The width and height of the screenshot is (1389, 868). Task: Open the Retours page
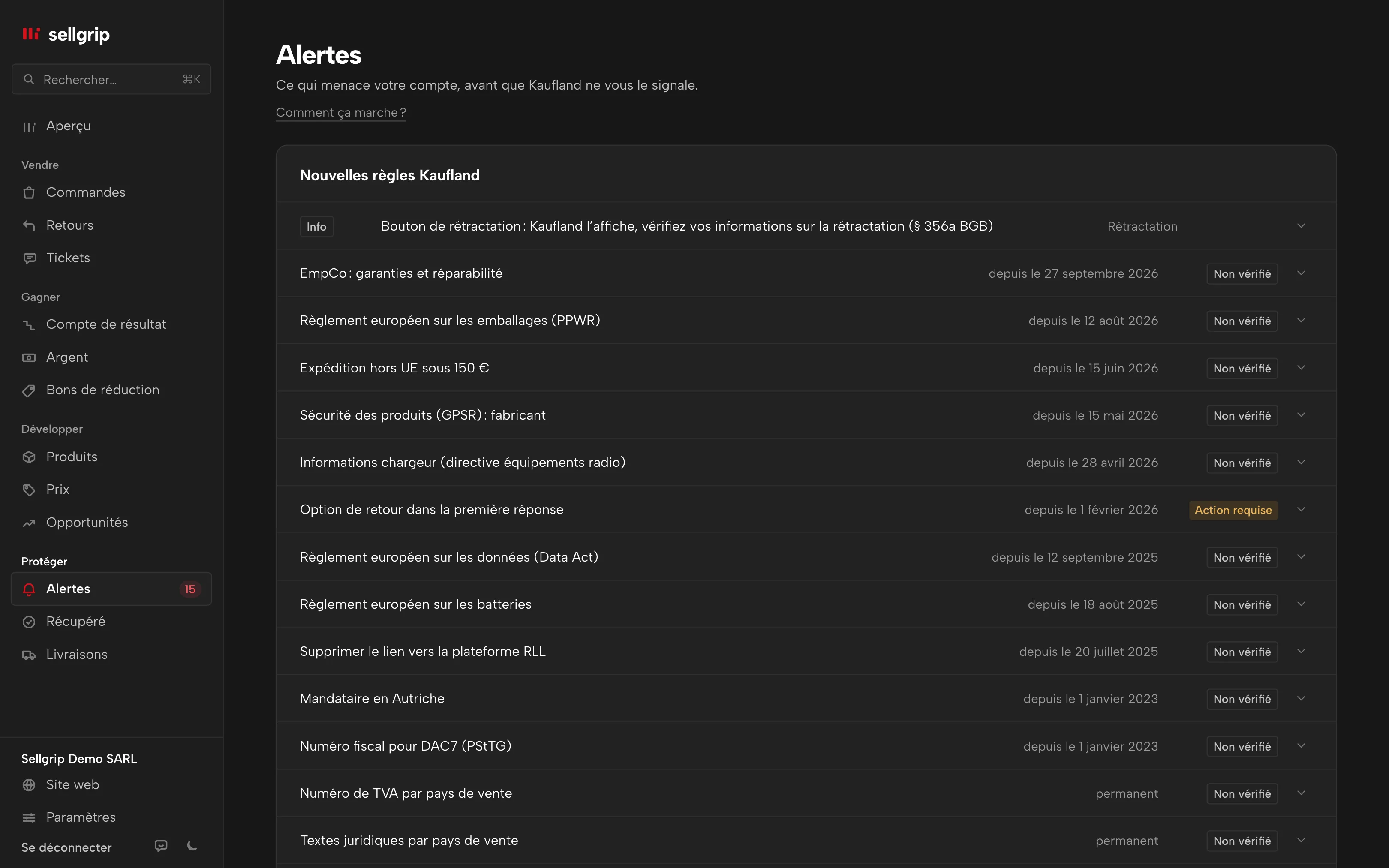111,225
